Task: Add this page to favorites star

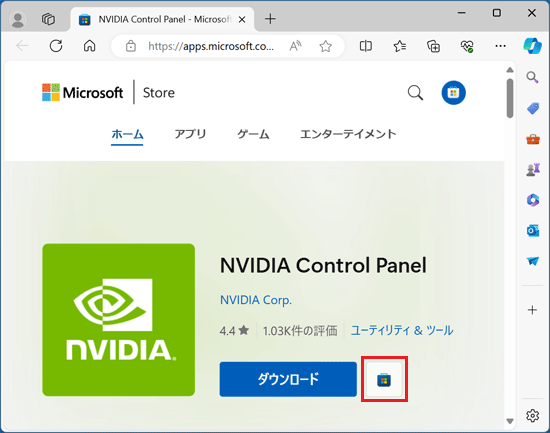Action: [326, 46]
